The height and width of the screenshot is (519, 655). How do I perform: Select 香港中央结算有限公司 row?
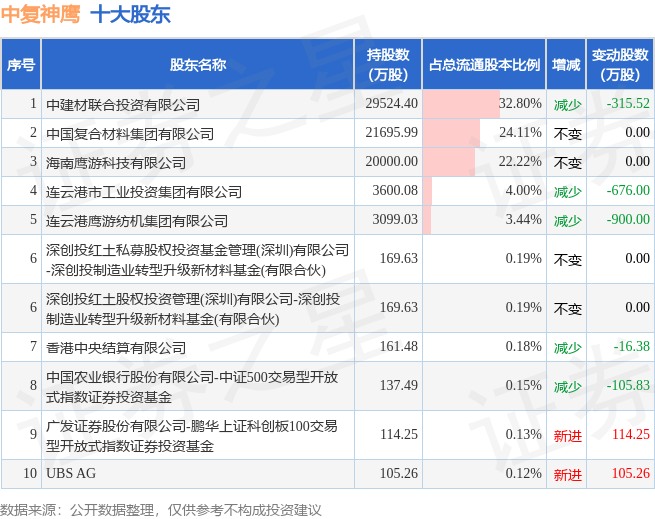pyautogui.click(x=327, y=347)
